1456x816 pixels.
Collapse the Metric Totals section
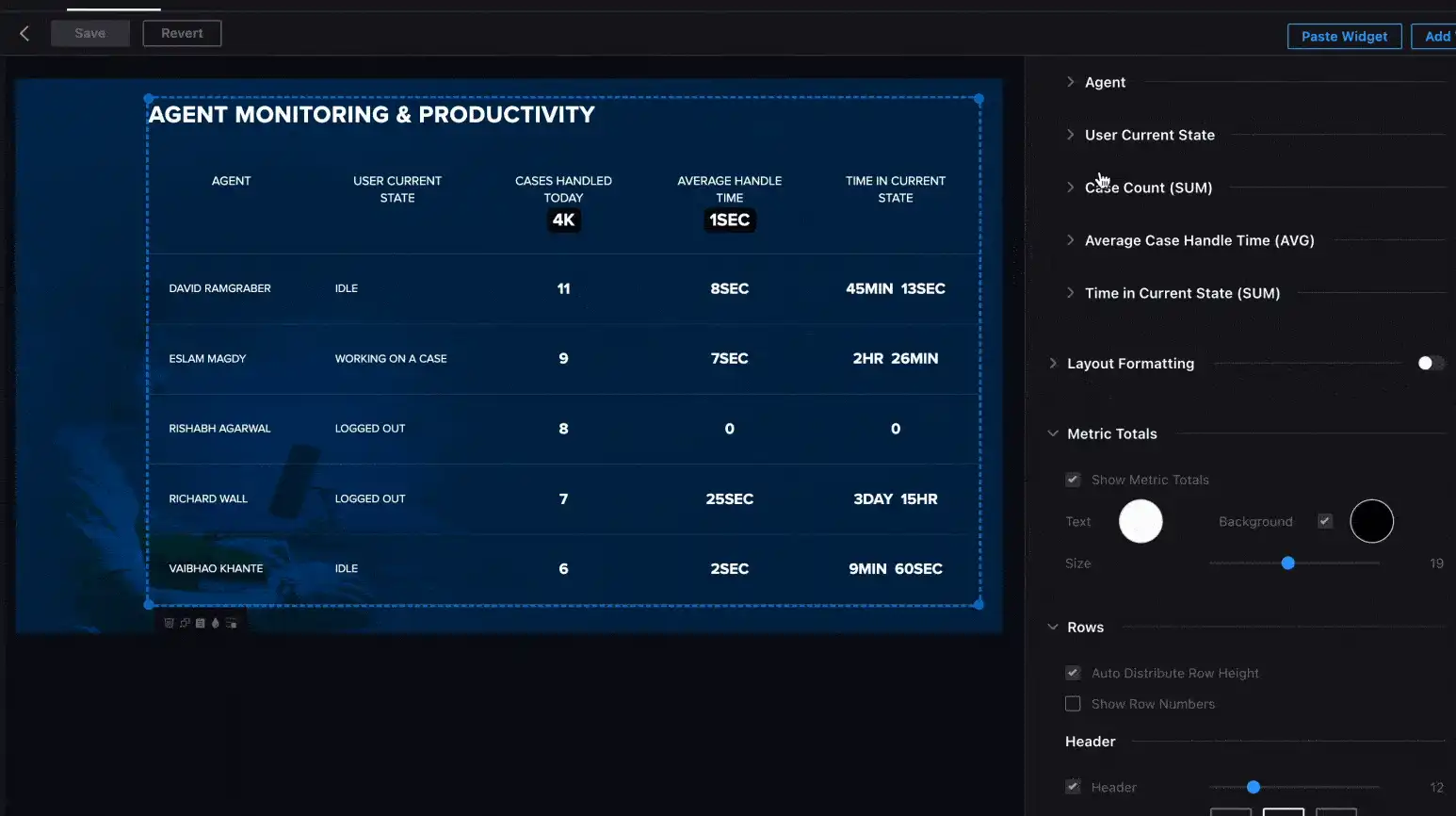[1053, 433]
